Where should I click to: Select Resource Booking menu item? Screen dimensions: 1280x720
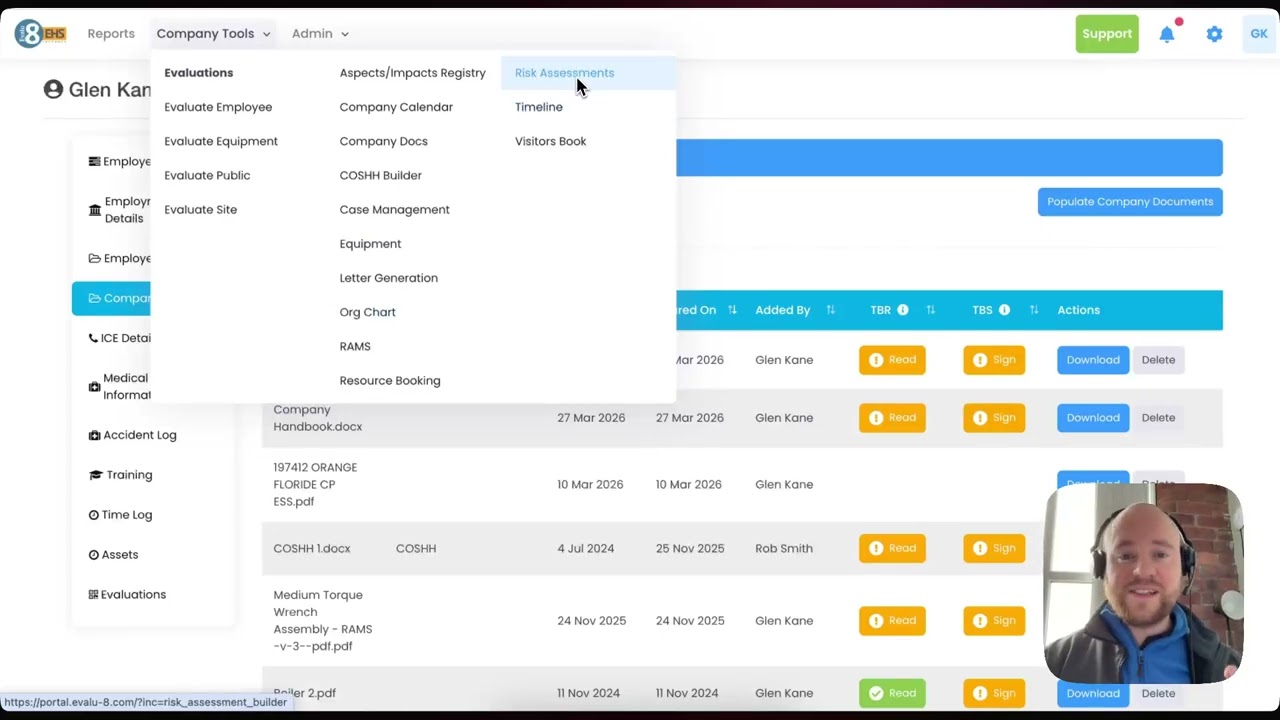(x=390, y=380)
